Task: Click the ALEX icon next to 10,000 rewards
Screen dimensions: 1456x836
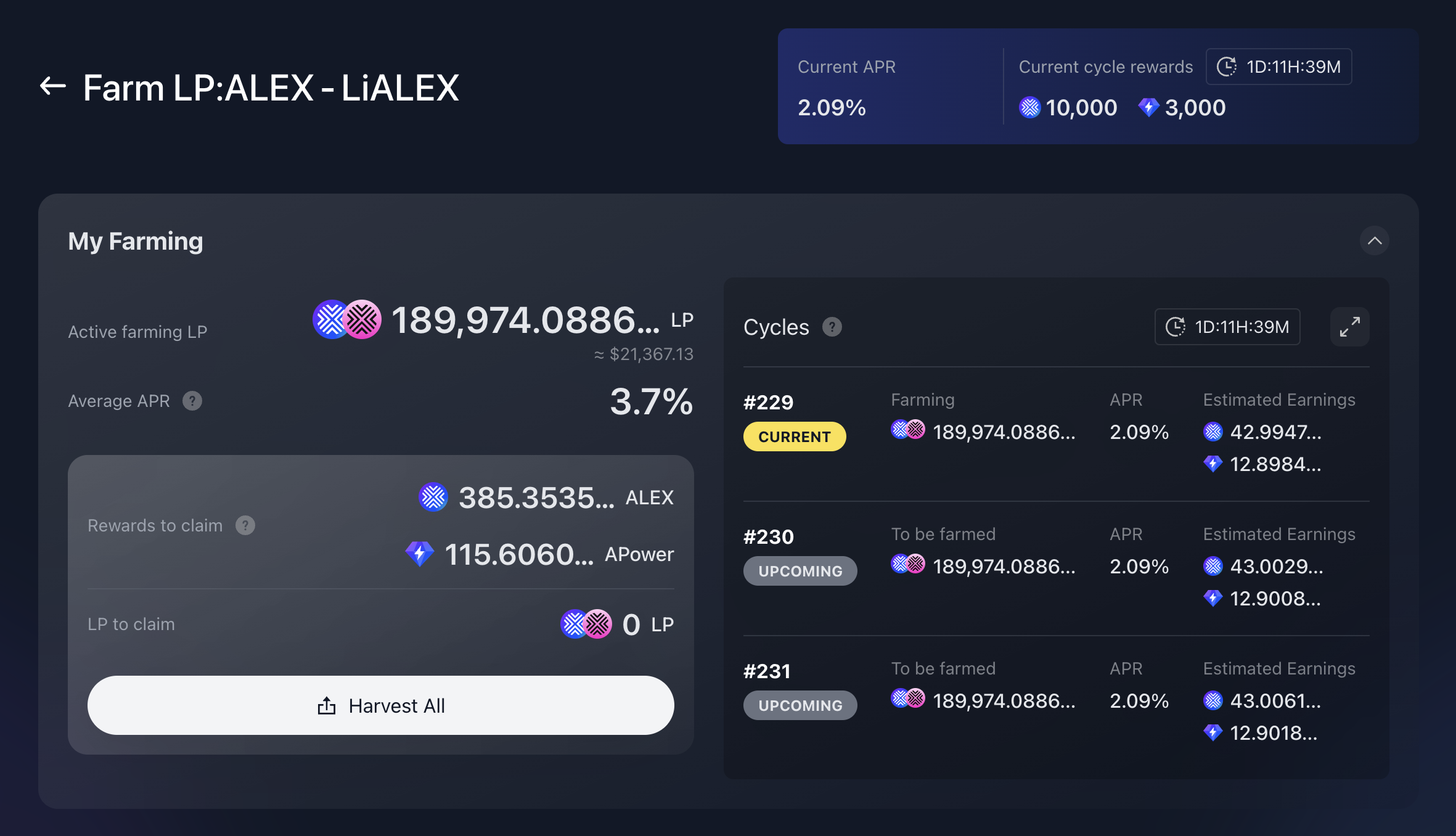Action: (x=1029, y=108)
